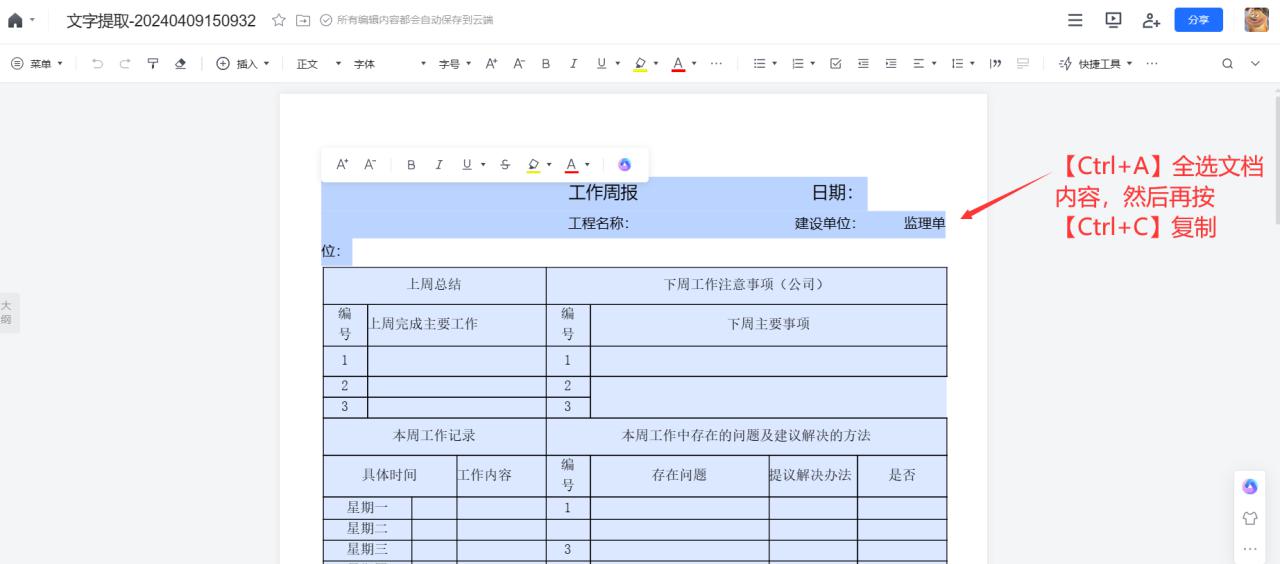Expand the bullet list style dropdown
The width and height of the screenshot is (1280, 564).
(x=776, y=63)
